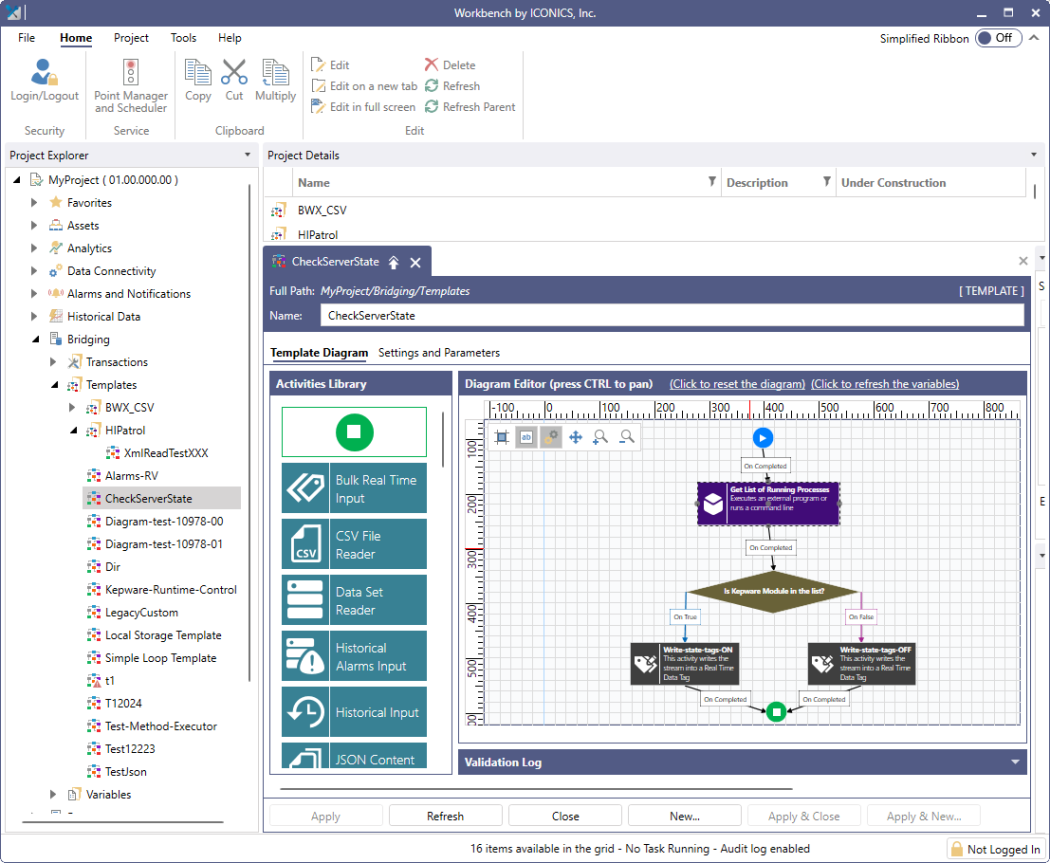Click the Not Logged In status button
This screenshot has width=1050, height=863.
coord(995,849)
